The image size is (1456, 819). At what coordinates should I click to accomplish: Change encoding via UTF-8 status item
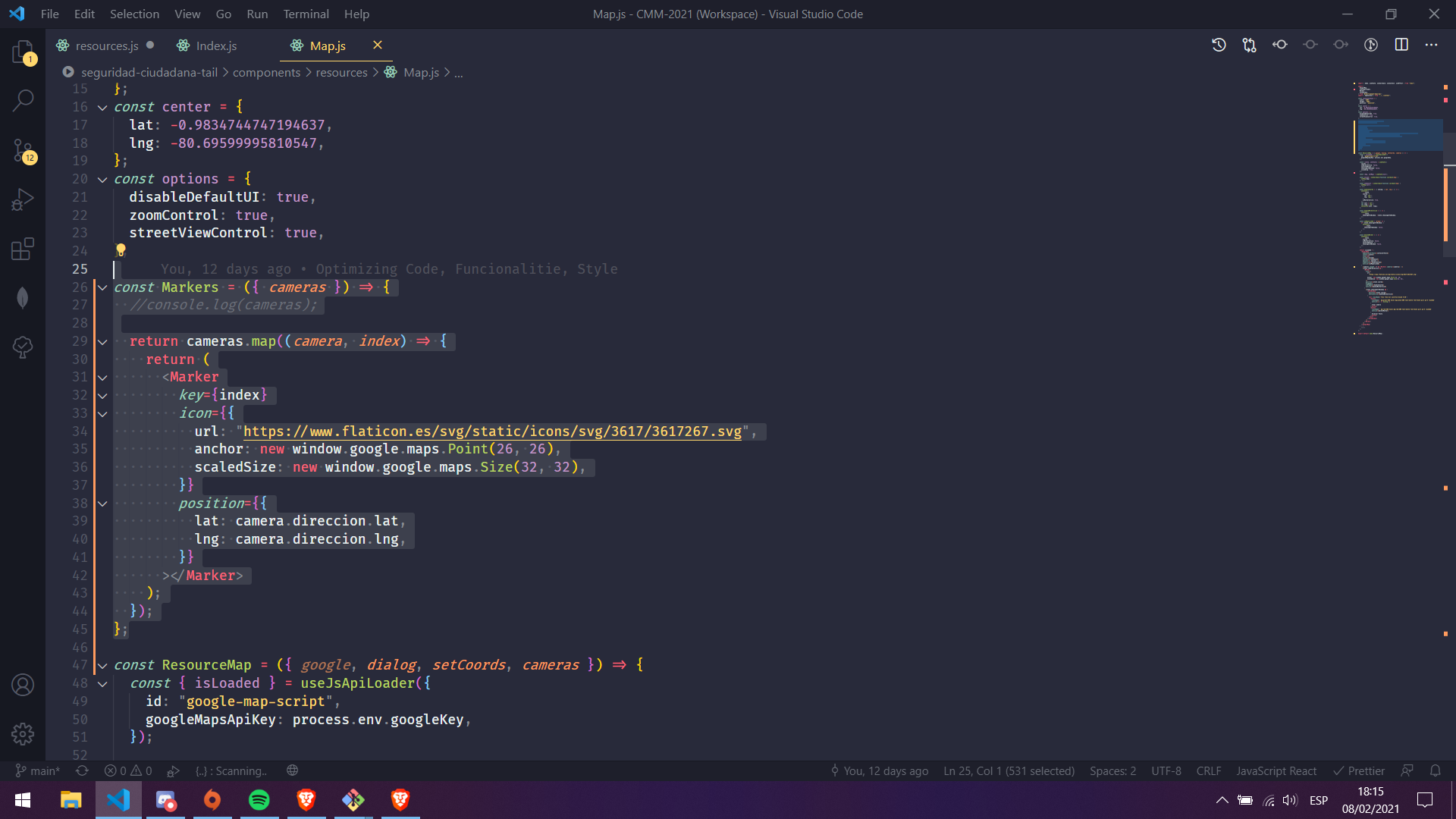1166,770
